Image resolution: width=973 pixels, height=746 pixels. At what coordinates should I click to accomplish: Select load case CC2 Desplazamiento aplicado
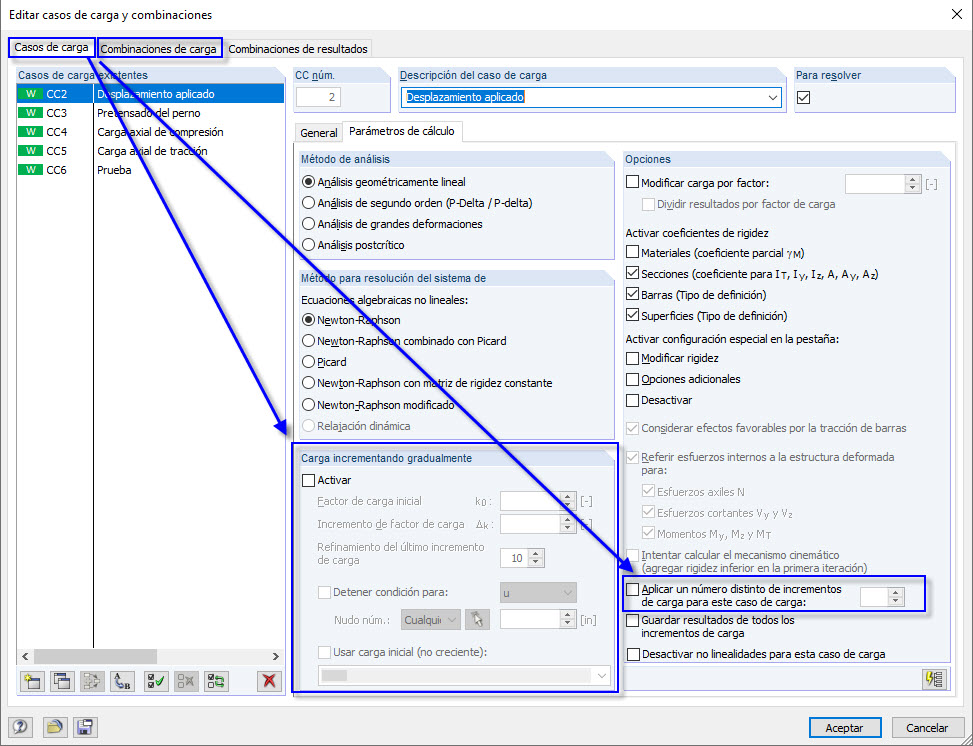click(150, 94)
